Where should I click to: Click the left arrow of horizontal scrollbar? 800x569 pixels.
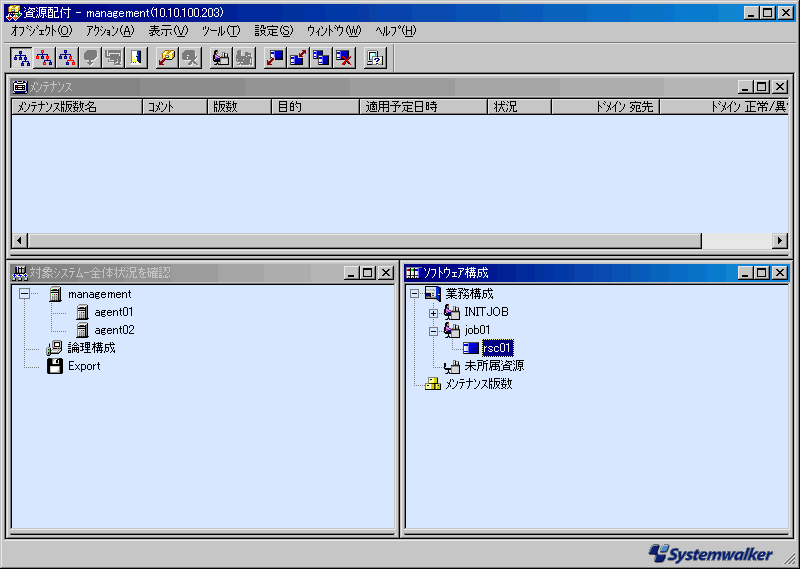pos(20,240)
